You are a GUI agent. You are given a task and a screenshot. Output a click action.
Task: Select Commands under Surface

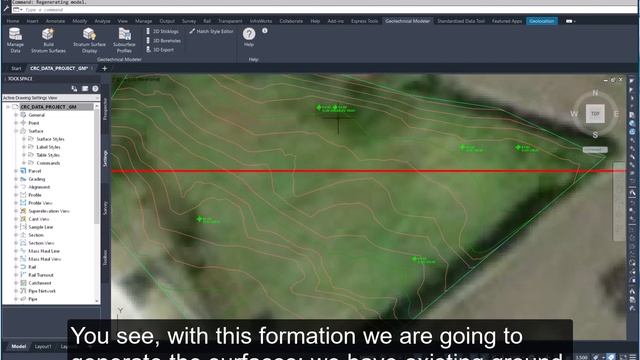tap(48, 163)
